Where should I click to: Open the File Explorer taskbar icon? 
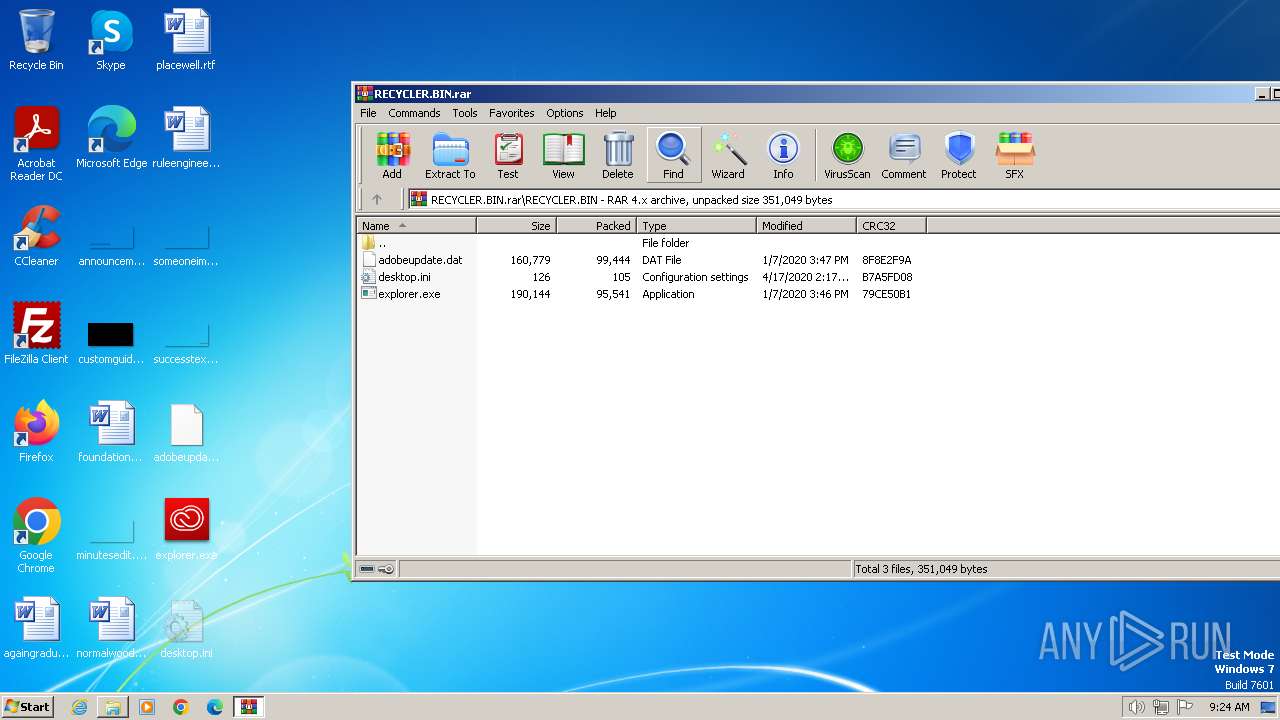tap(113, 707)
